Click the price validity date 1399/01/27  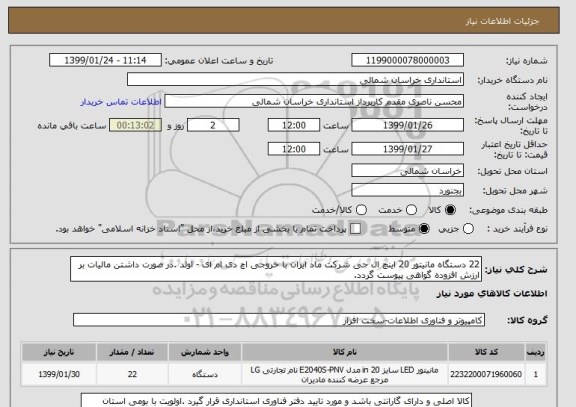(x=407, y=149)
